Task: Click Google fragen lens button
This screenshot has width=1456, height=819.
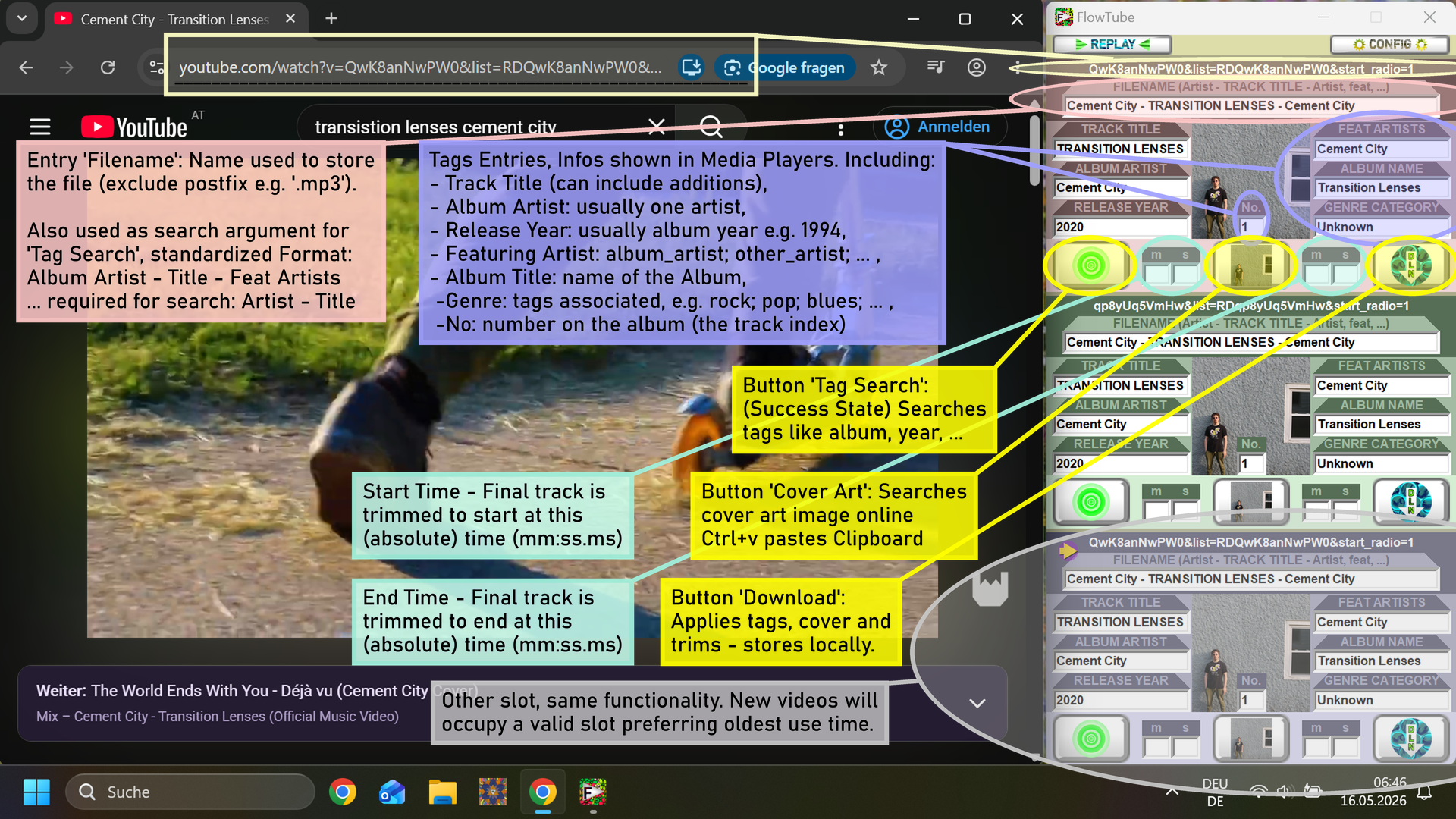Action: (785, 67)
